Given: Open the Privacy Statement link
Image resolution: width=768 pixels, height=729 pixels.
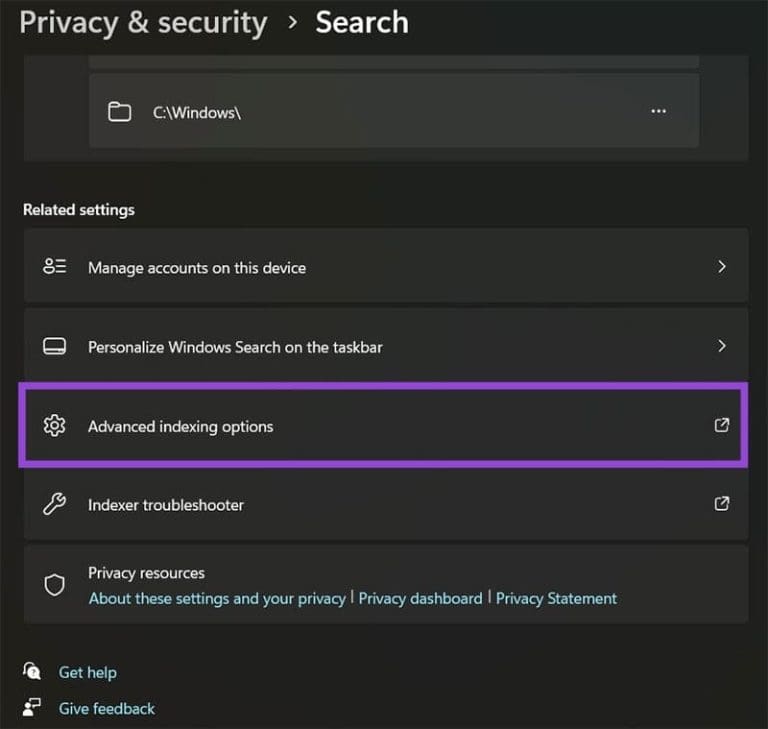Looking at the screenshot, I should point(556,598).
